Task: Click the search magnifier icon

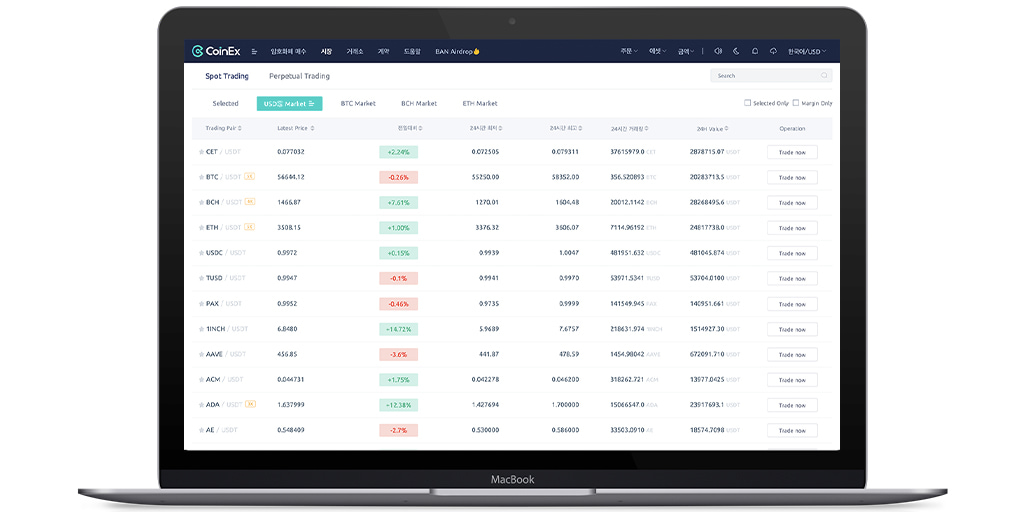Action: pyautogui.click(x=824, y=76)
